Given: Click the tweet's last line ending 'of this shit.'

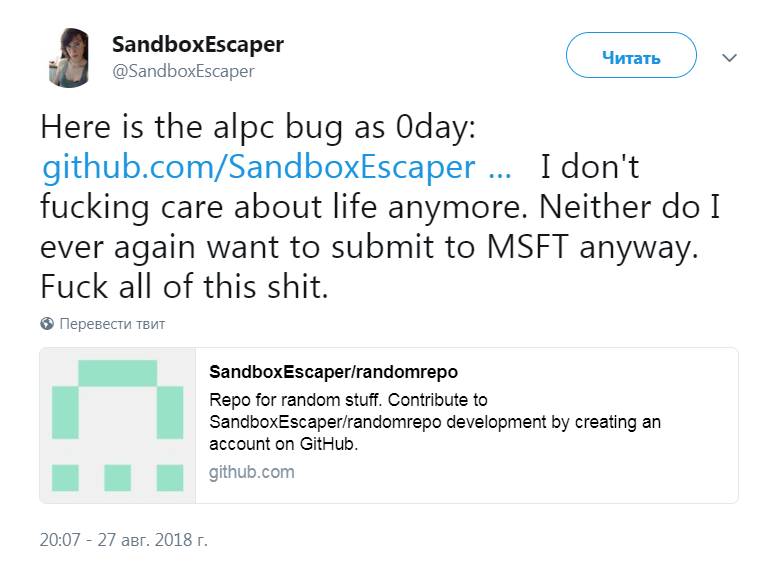Looking at the screenshot, I should tap(185, 286).
